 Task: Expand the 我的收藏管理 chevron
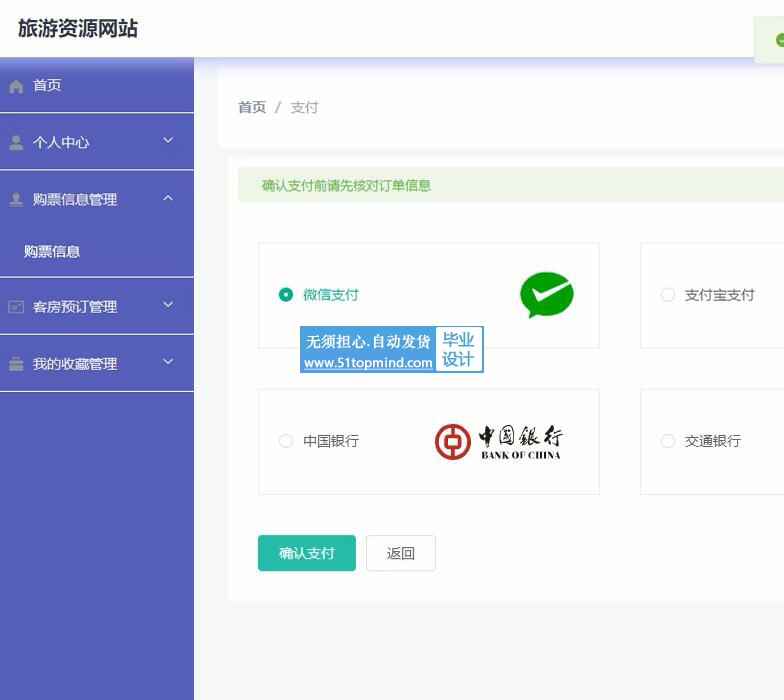coord(168,362)
